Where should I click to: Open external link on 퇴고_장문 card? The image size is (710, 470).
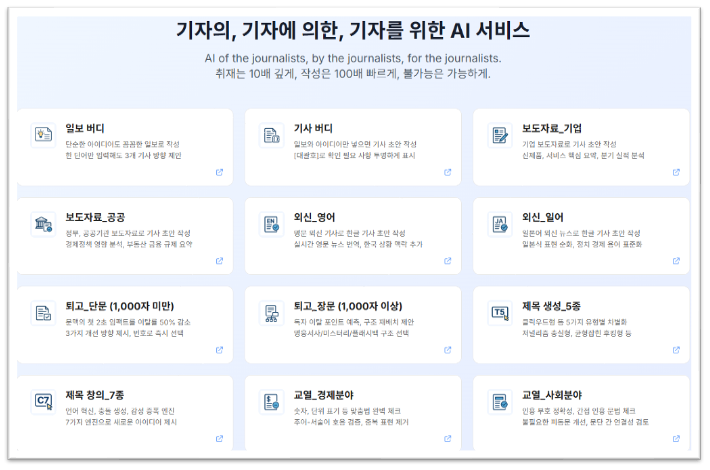tap(448, 350)
